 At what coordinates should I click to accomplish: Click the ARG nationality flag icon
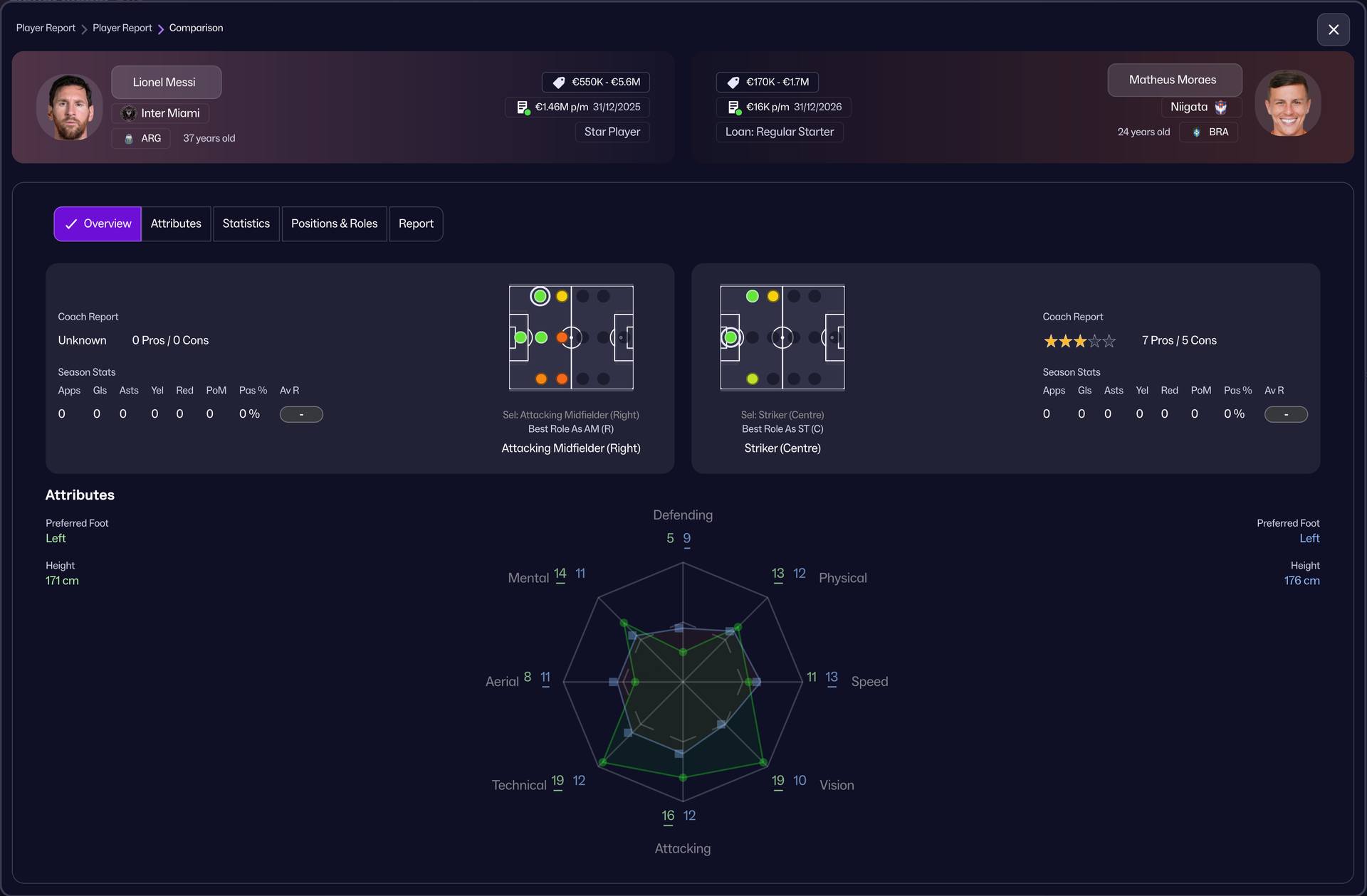click(x=129, y=138)
